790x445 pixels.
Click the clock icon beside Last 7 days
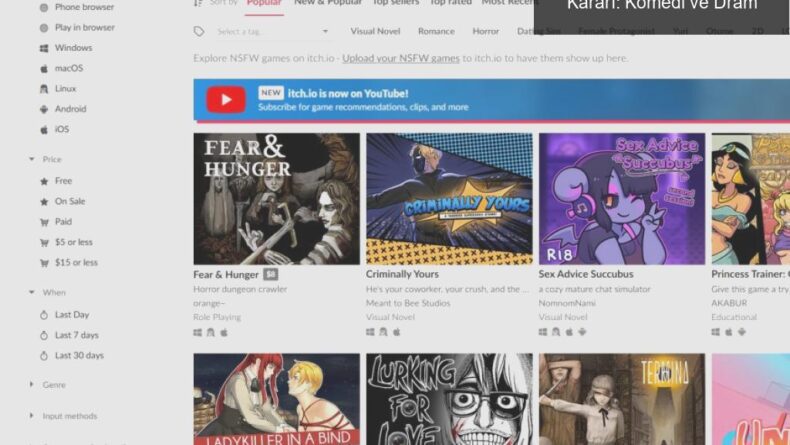tap(44, 335)
